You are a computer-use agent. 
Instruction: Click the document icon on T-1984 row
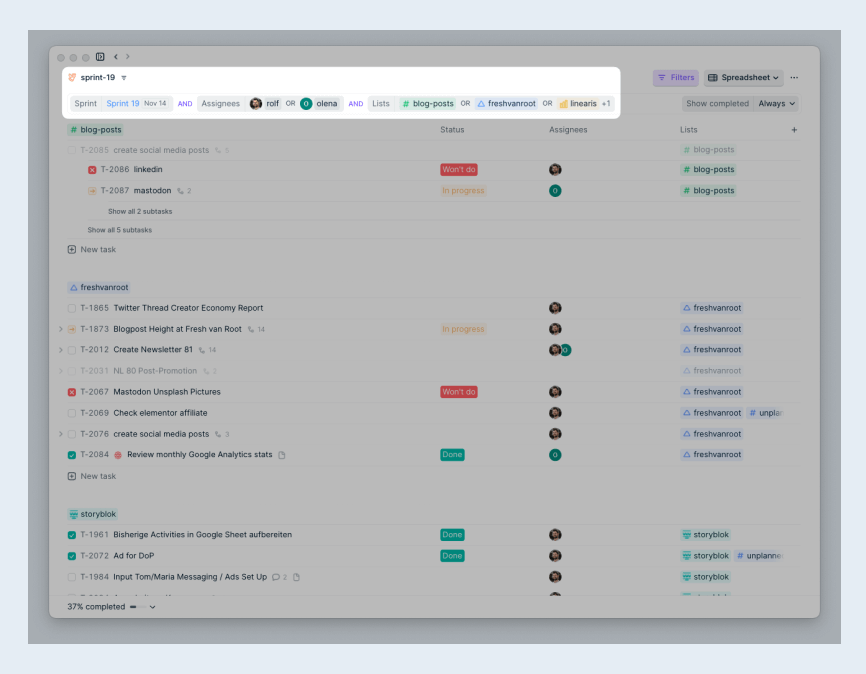coord(296,577)
